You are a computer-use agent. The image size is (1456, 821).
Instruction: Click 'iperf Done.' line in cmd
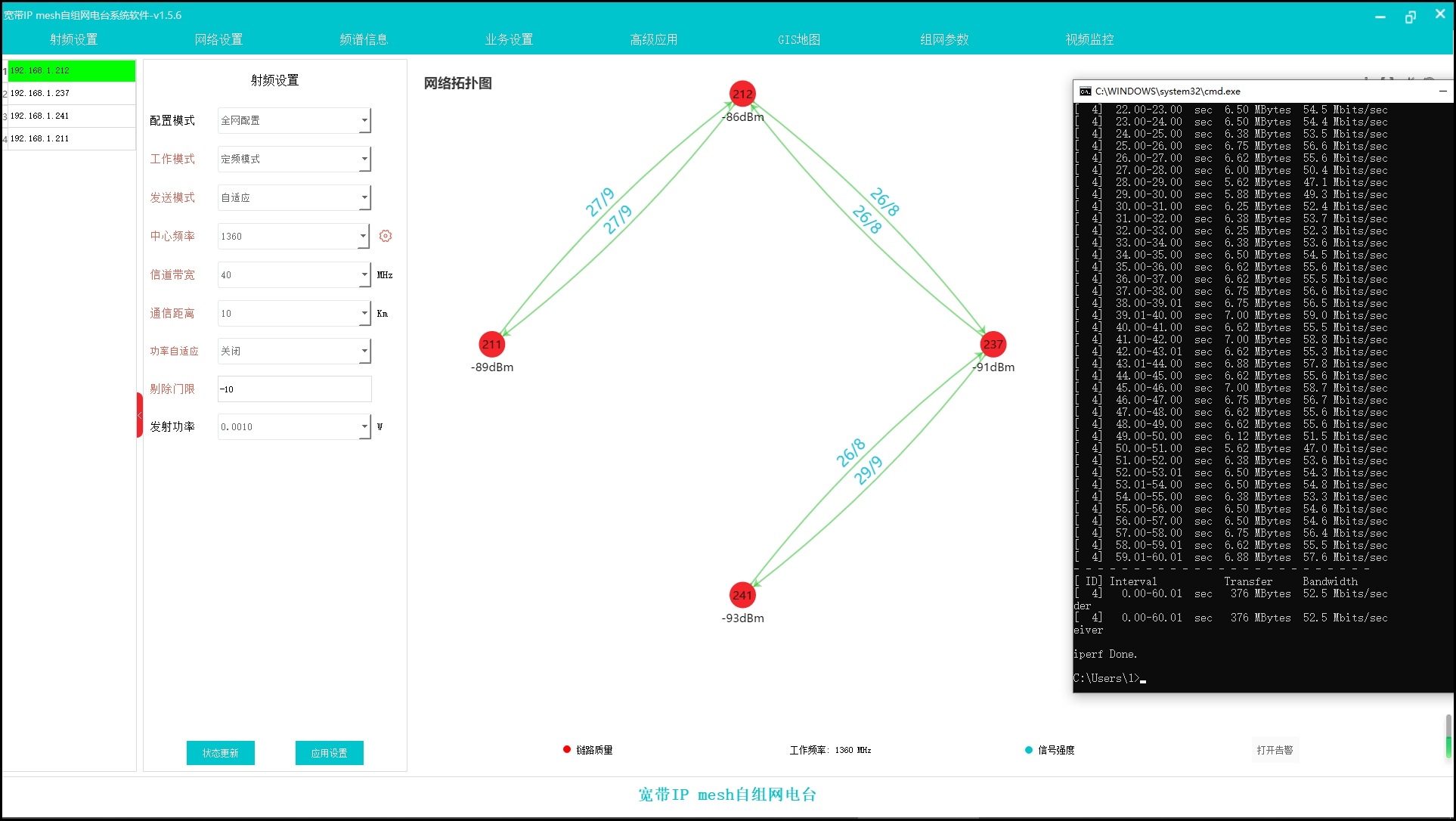1105,655
